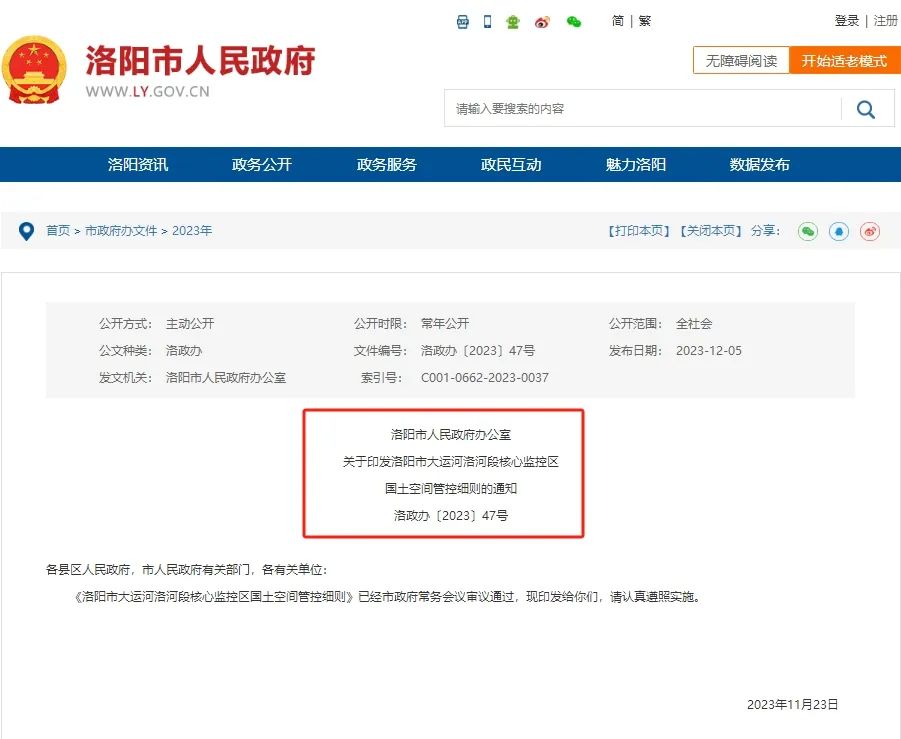Open 市政府办文件 breadcrumb link
This screenshot has height=739, width=901.
pos(121,231)
